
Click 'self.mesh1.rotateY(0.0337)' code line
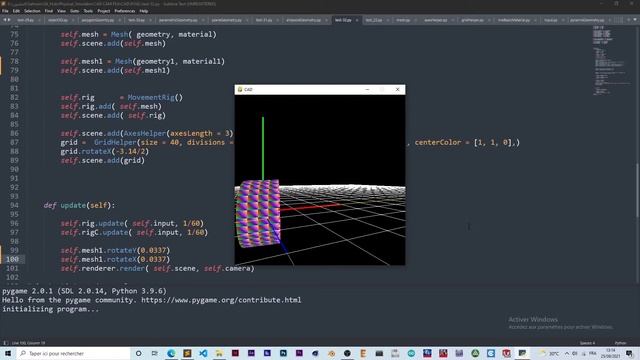(115, 250)
